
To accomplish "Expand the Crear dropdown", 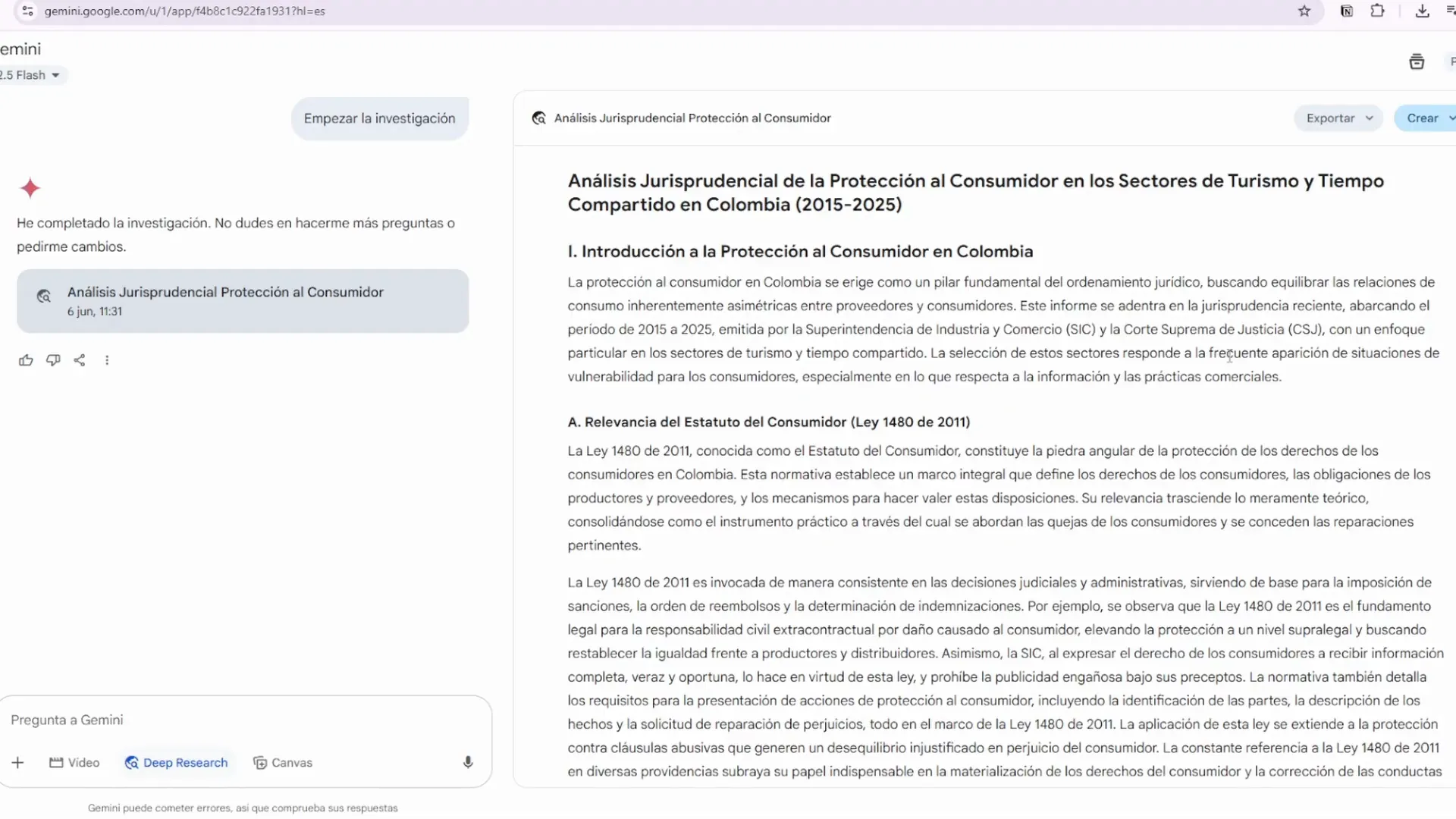I will (x=1429, y=118).
